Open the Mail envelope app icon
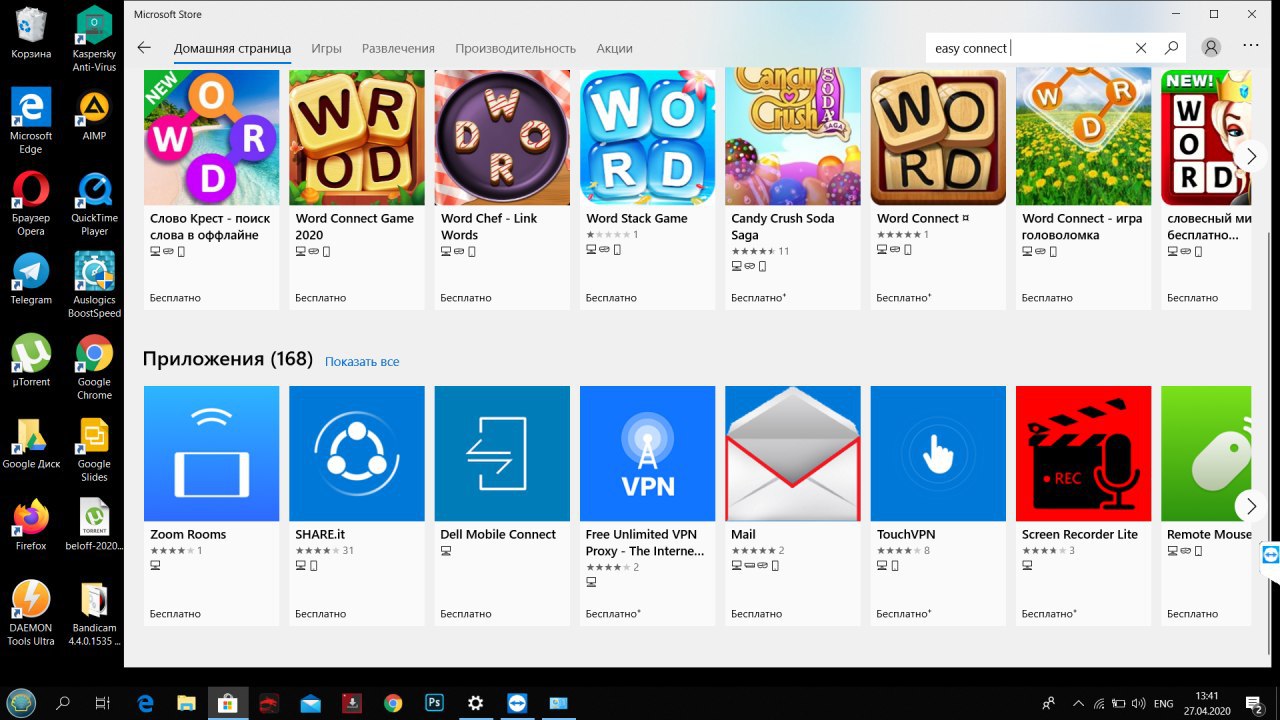This screenshot has width=1280, height=720. point(792,453)
